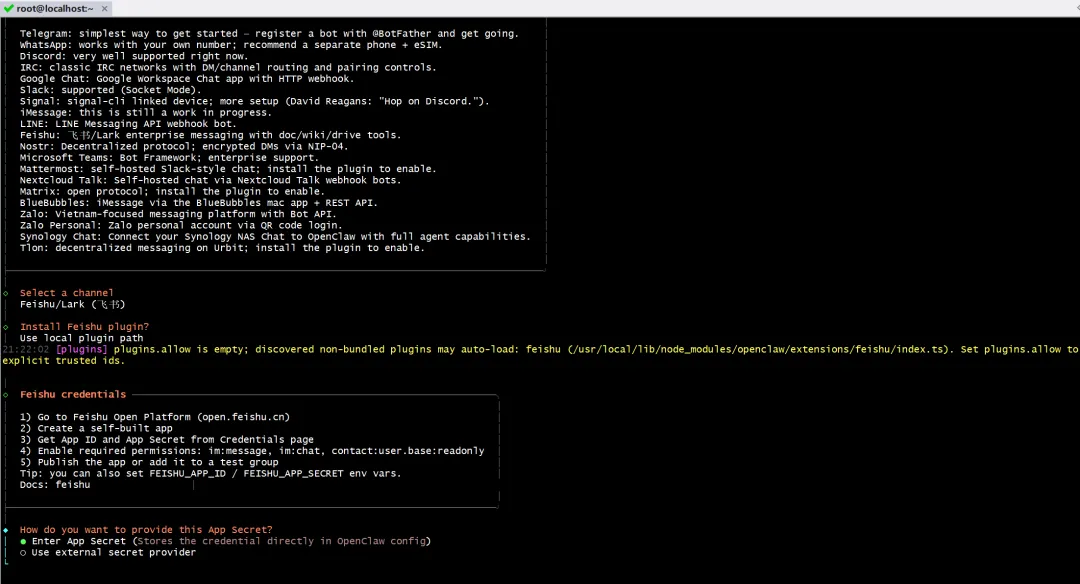1080x584 pixels.
Task: Click the WhatsApp channel description line
Action: [231, 45]
